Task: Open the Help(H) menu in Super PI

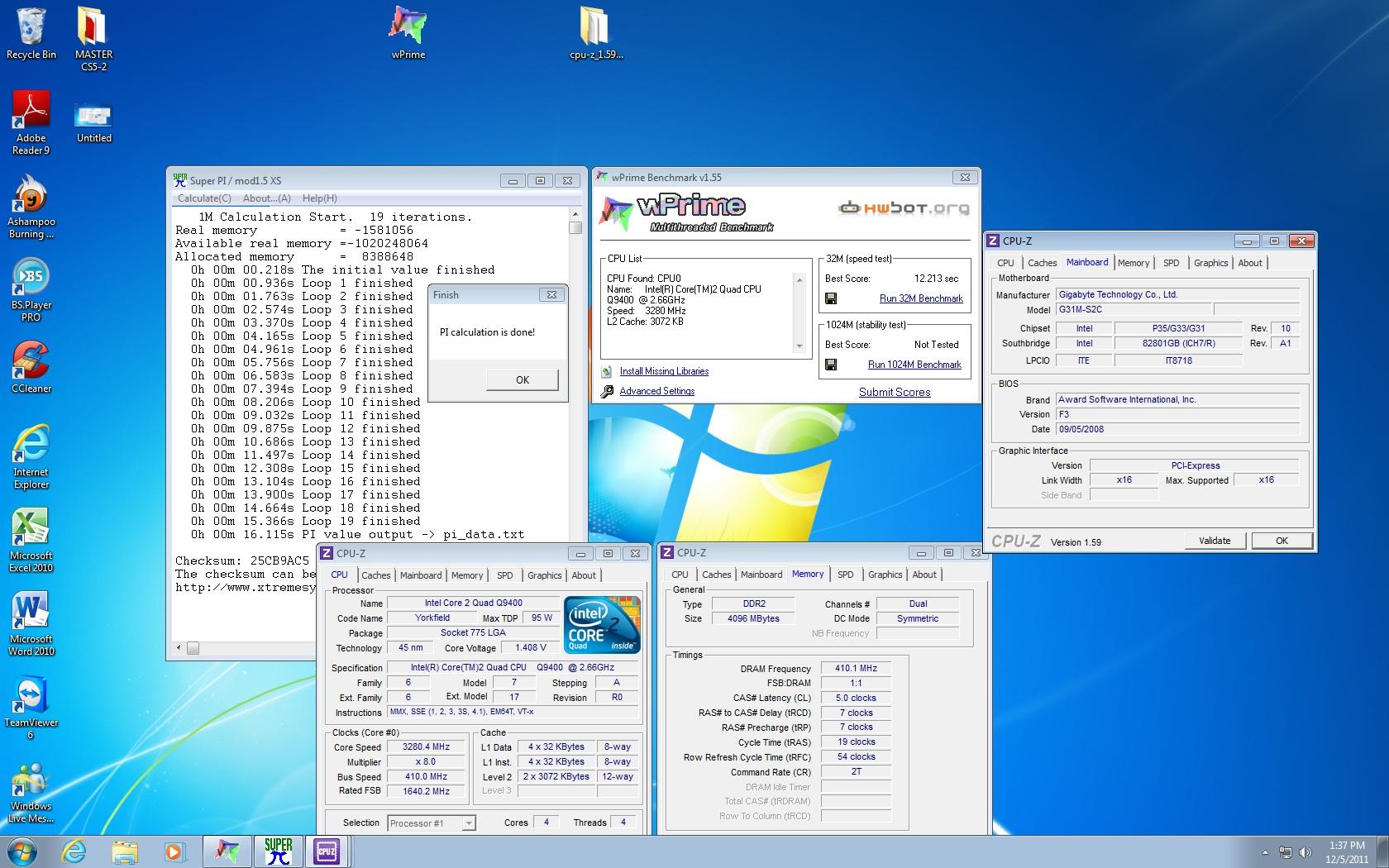Action: 319,198
